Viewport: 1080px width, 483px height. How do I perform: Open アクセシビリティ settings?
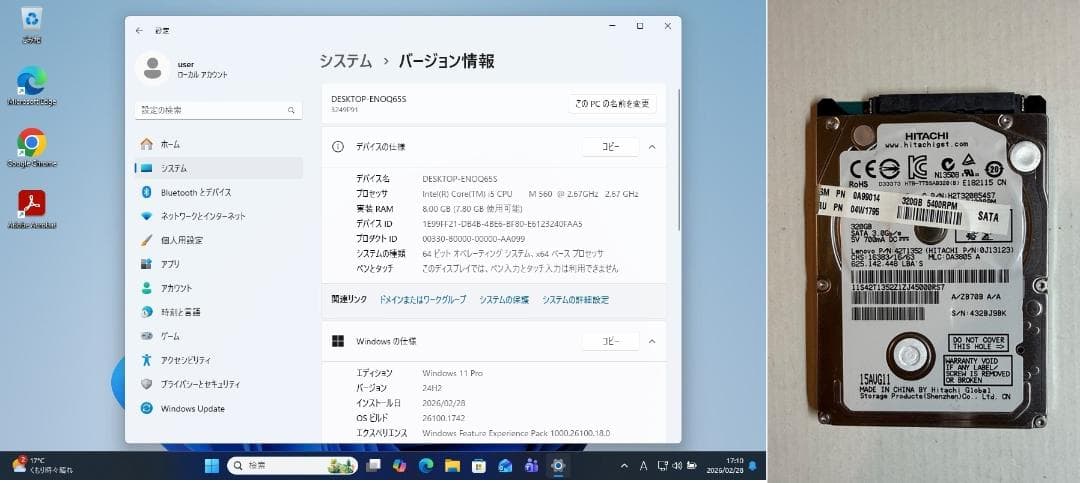pos(218,360)
